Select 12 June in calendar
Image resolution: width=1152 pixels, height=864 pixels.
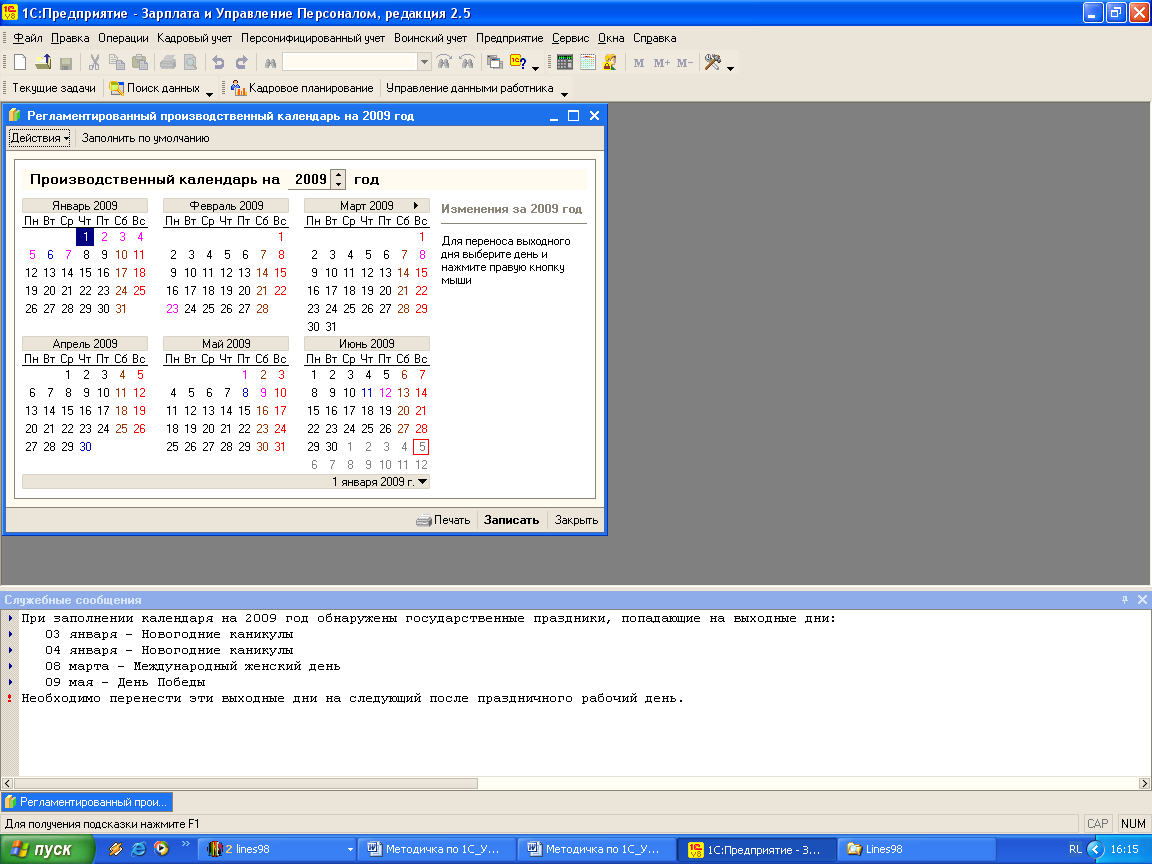pos(385,393)
